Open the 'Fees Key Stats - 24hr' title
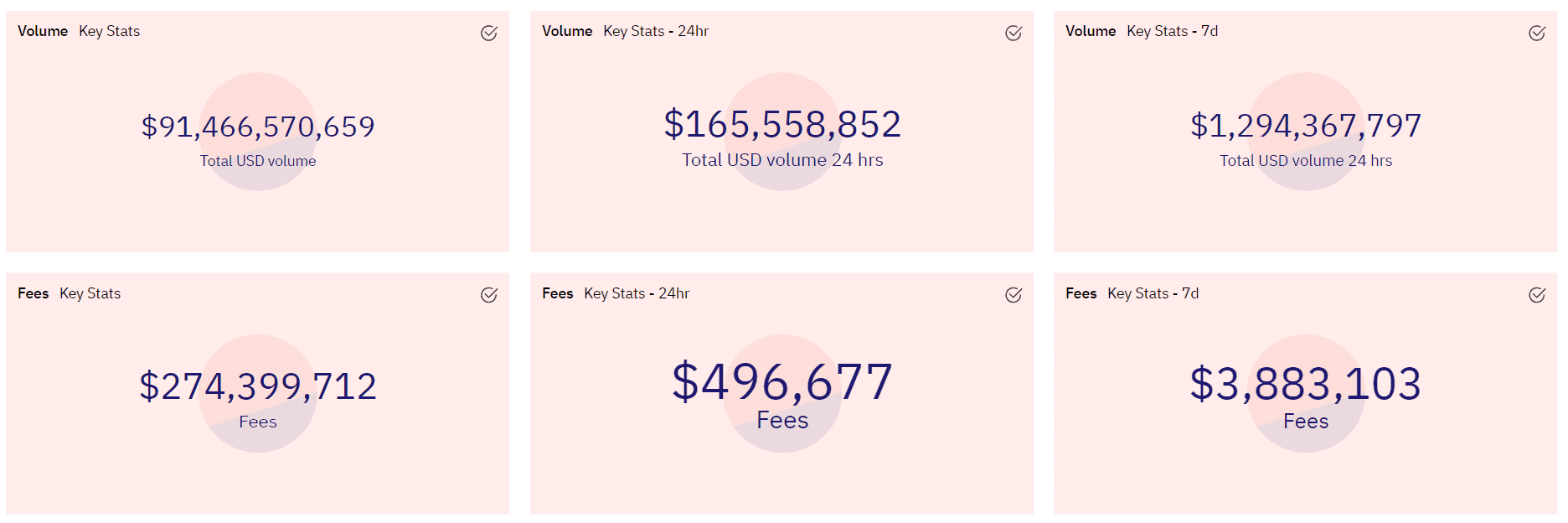Image resolution: width=1568 pixels, height=523 pixels. tap(616, 293)
